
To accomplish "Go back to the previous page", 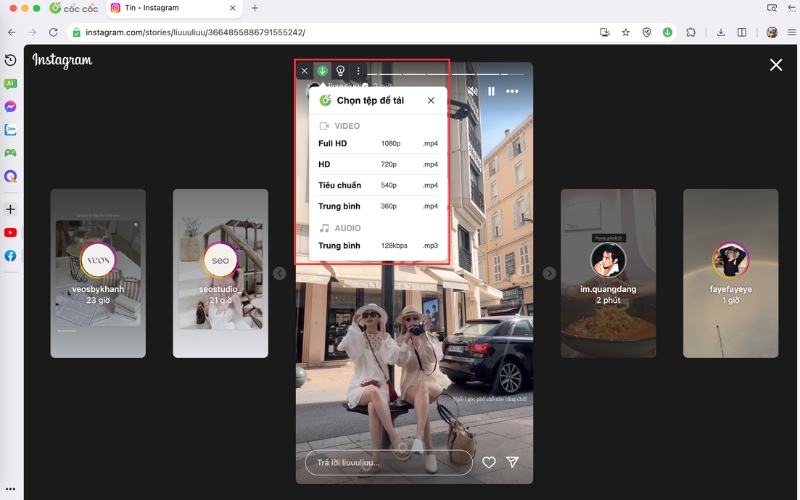I will (x=12, y=32).
